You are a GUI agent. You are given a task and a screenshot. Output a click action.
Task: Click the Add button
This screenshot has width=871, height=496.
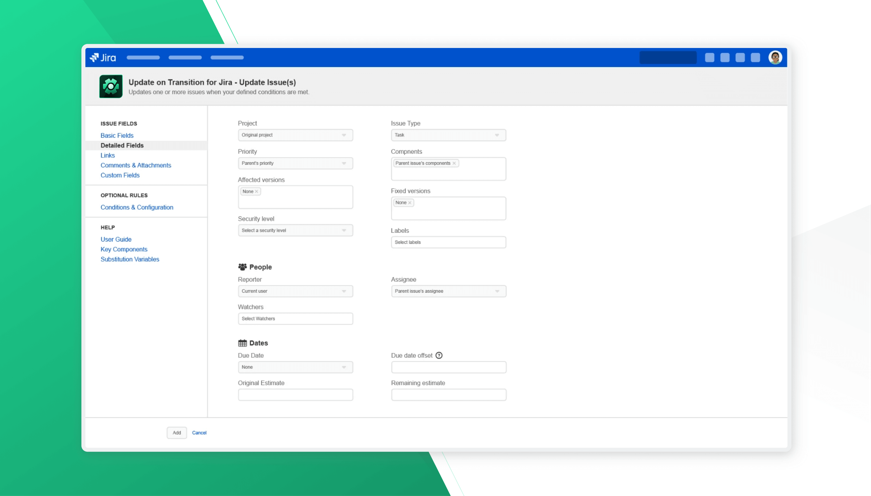click(x=177, y=433)
